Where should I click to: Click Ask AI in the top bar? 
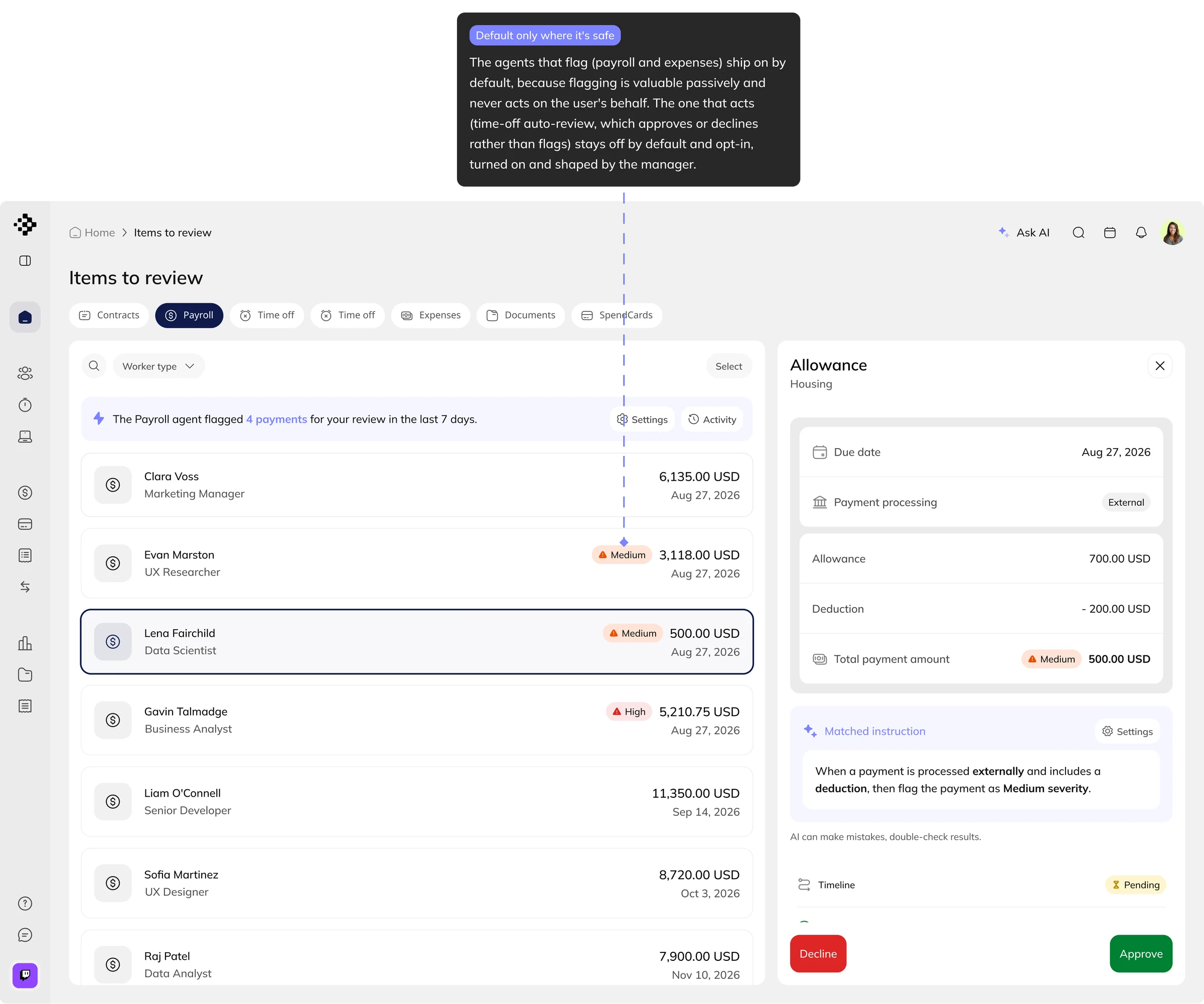pyautogui.click(x=1024, y=233)
